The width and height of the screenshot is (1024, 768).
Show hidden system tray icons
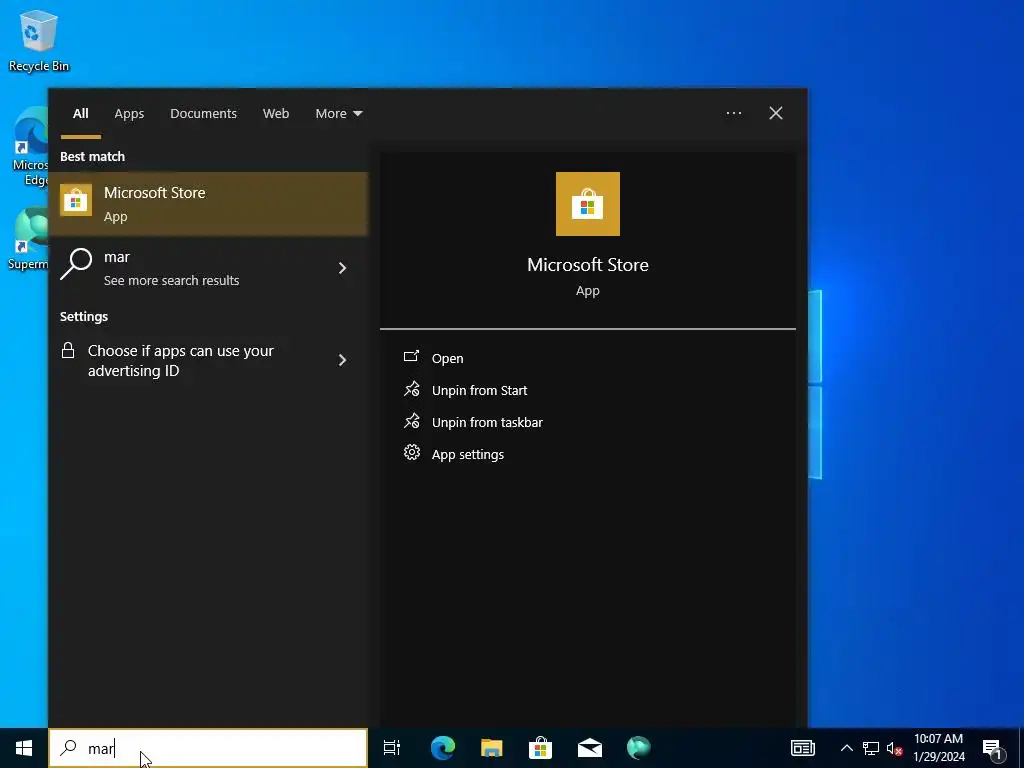[x=846, y=748]
